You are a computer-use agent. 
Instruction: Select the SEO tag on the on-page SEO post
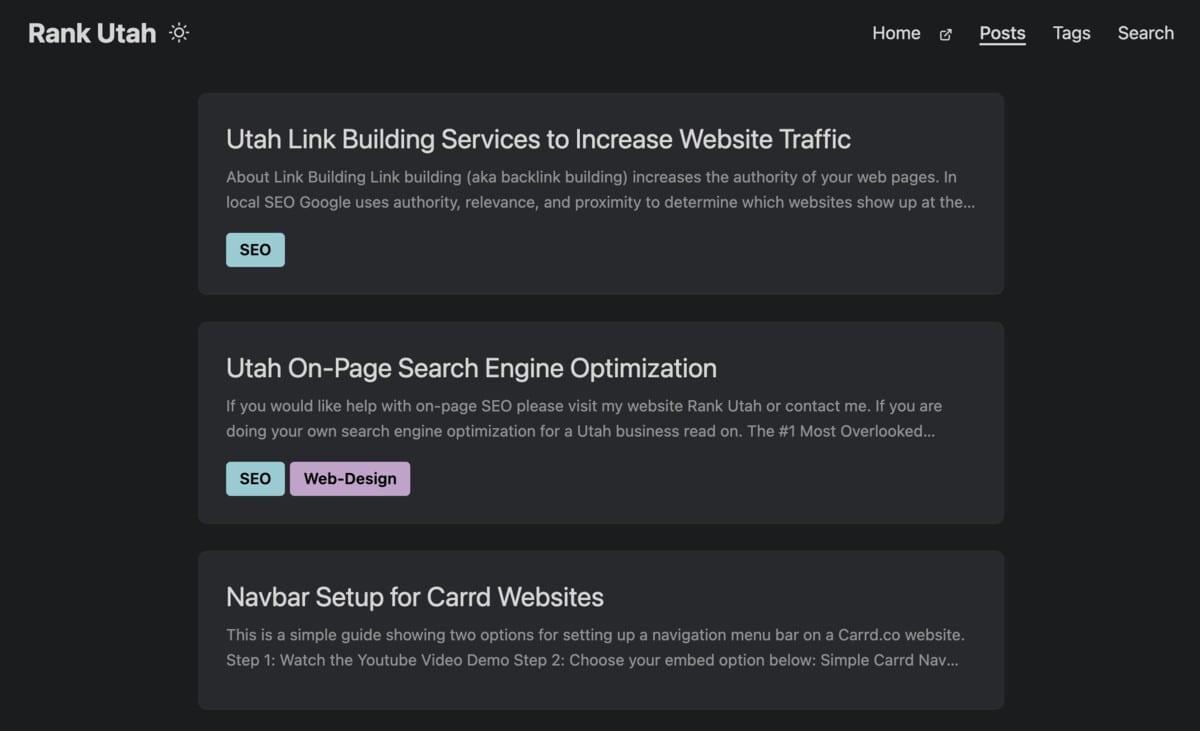tap(255, 478)
